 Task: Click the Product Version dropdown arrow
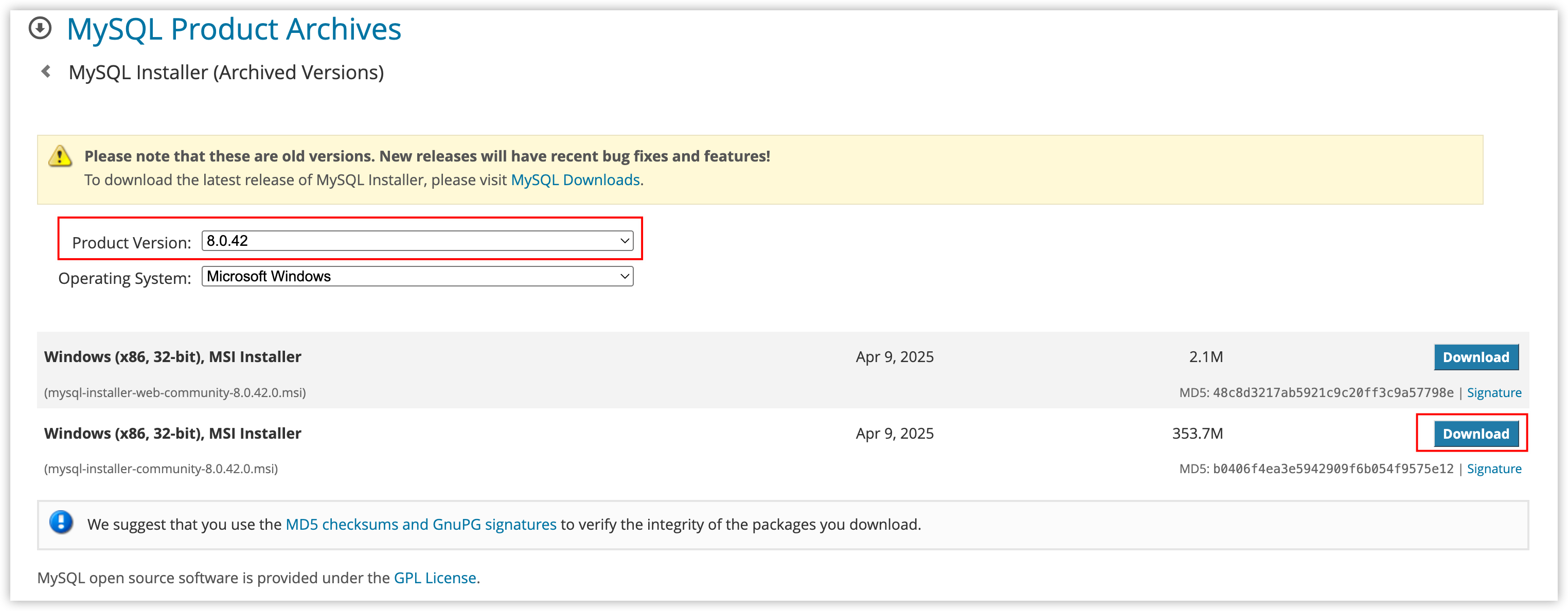point(625,241)
